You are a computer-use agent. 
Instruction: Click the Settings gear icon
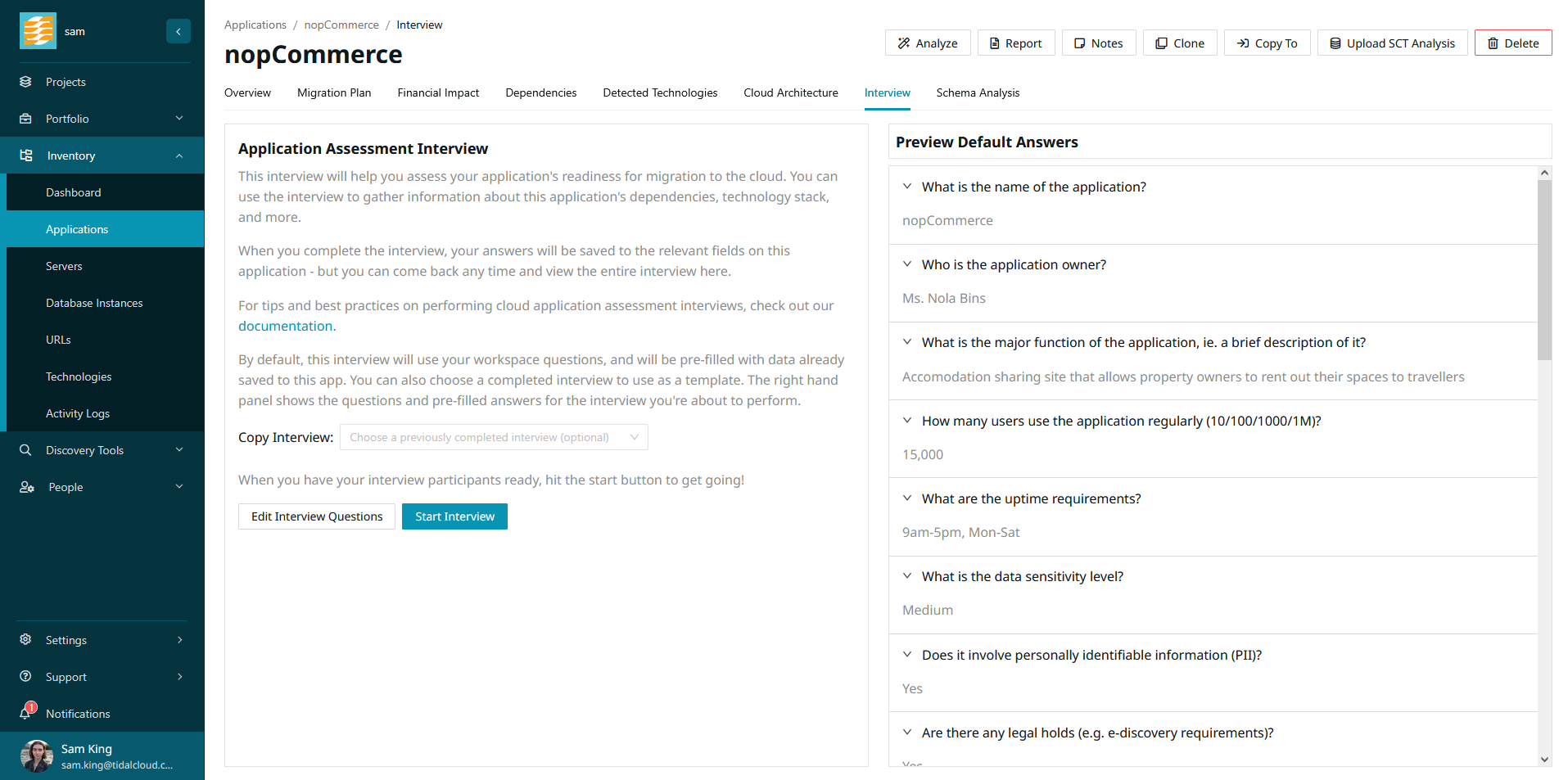[x=26, y=639]
